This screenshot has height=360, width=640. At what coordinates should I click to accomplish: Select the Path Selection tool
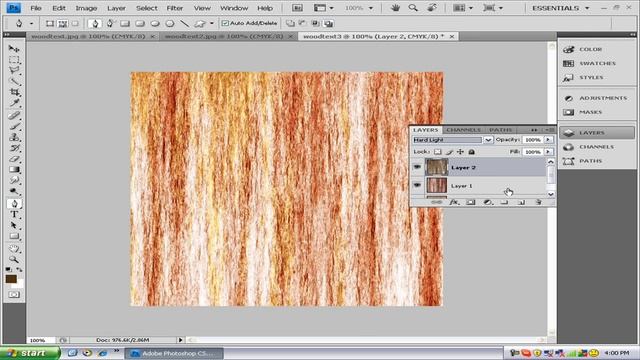[14, 225]
